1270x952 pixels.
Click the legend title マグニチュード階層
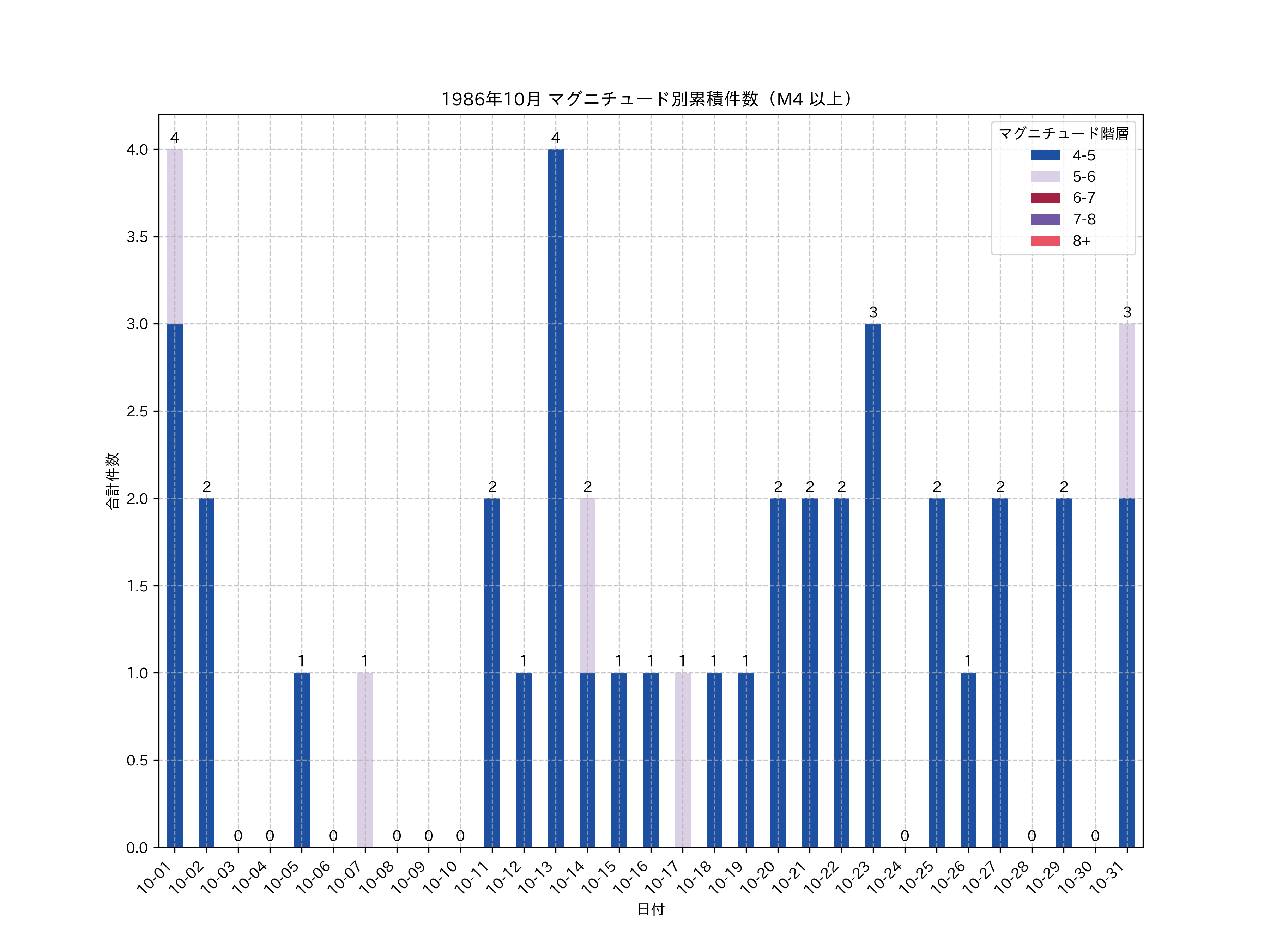pyautogui.click(x=1063, y=134)
